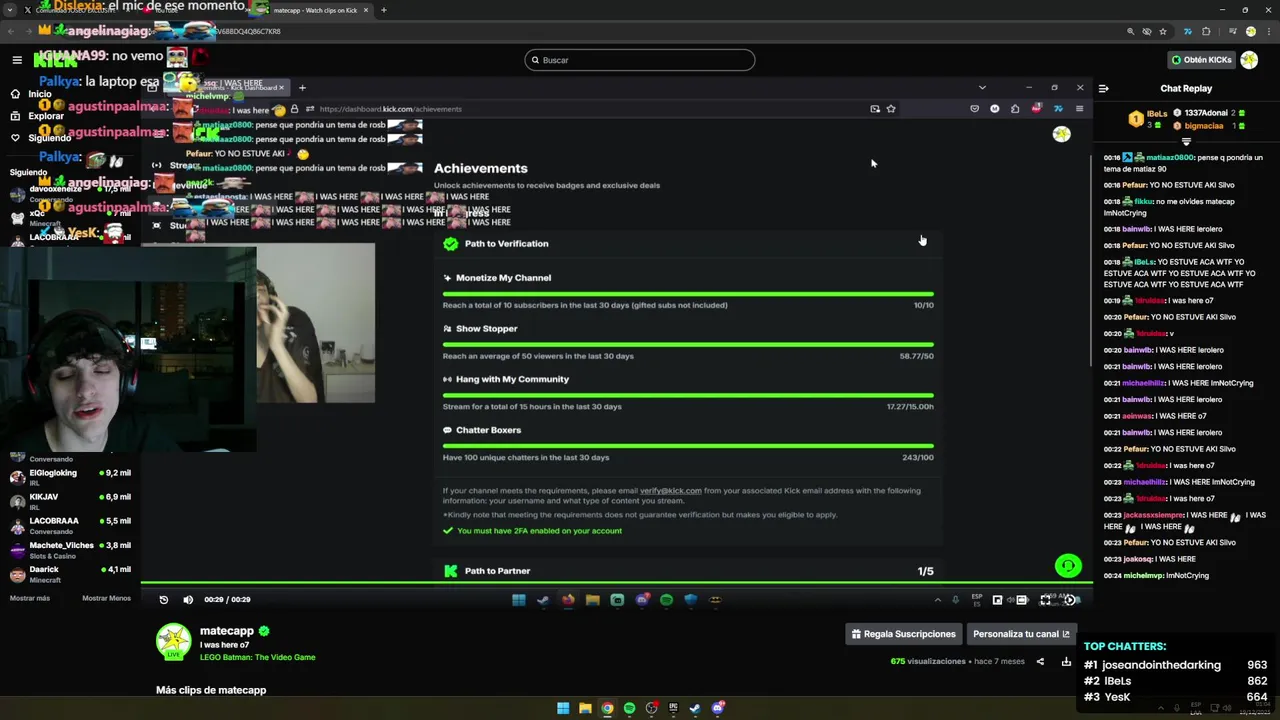Click chat user joakosq in Chat Replay
This screenshot has width=1280, height=720.
(1137, 559)
